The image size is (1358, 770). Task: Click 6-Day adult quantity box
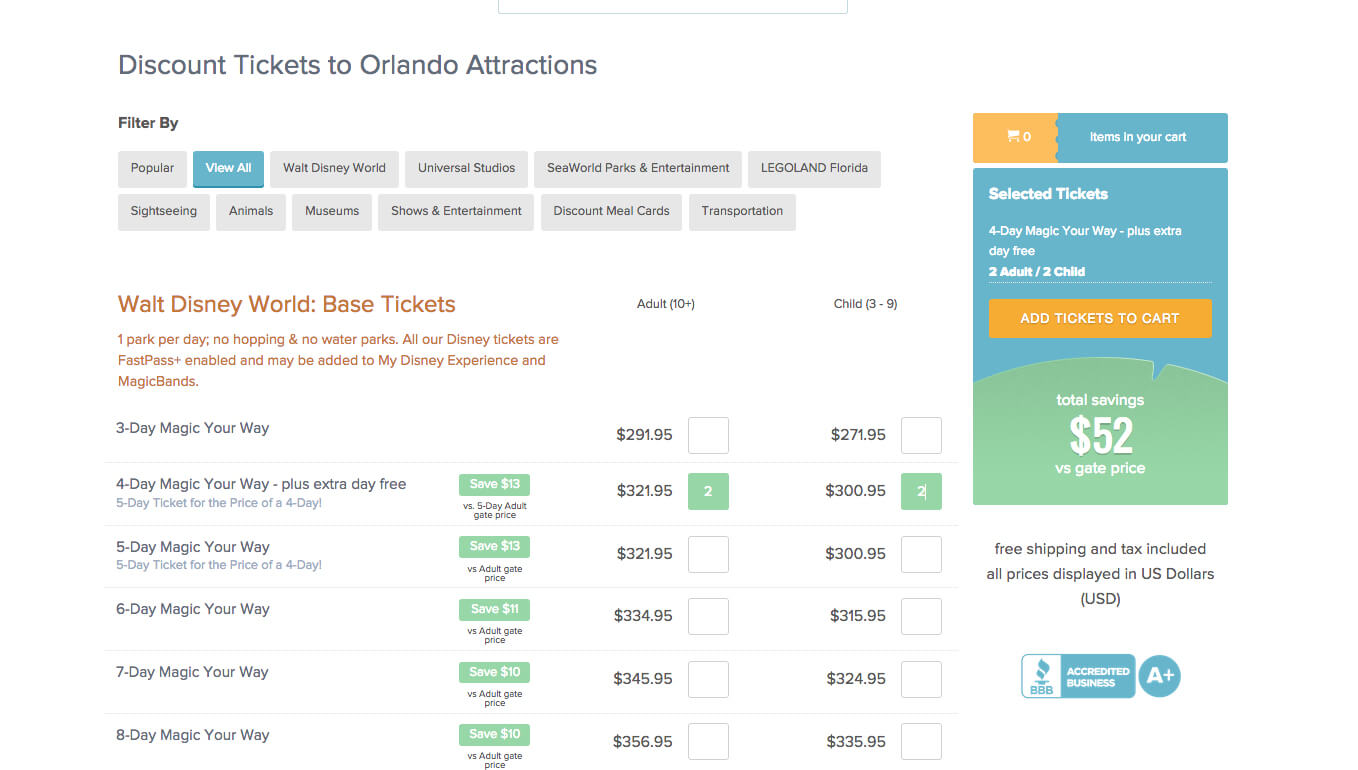[x=708, y=616]
